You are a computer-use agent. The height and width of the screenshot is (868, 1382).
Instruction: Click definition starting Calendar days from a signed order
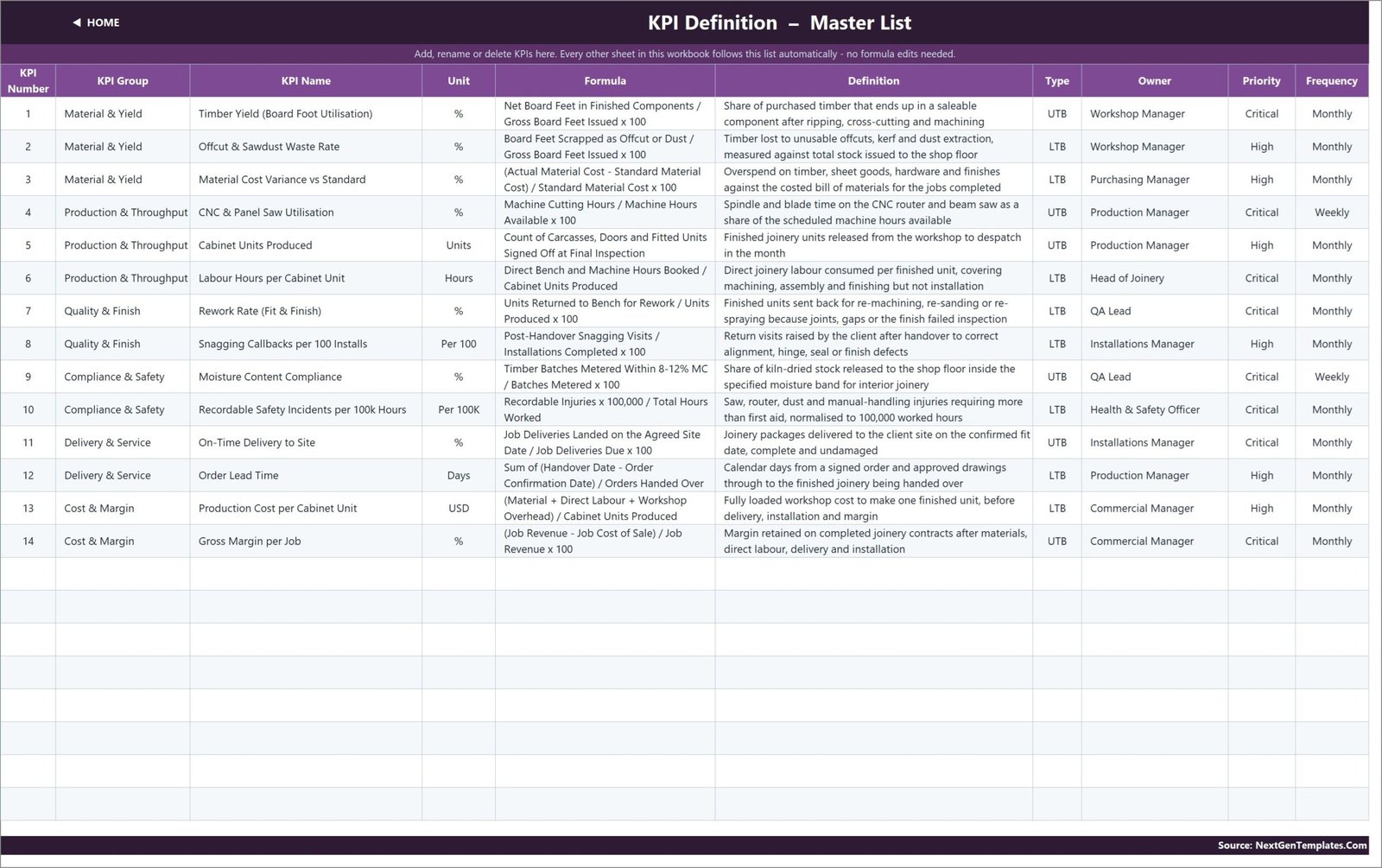pos(873,475)
